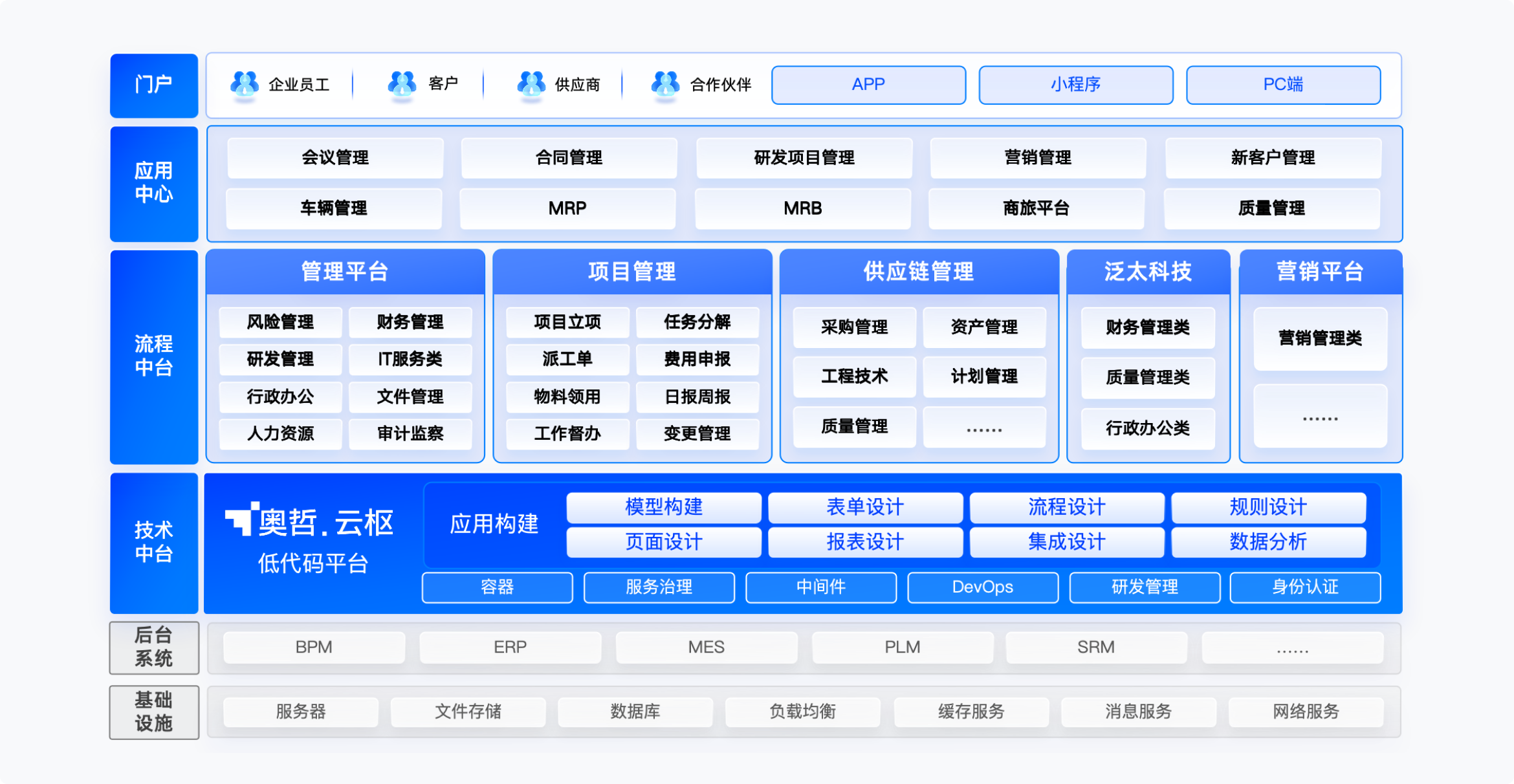Viewport: 1514px width, 784px height.
Task: Click the ERP backend system box
Action: (x=510, y=648)
